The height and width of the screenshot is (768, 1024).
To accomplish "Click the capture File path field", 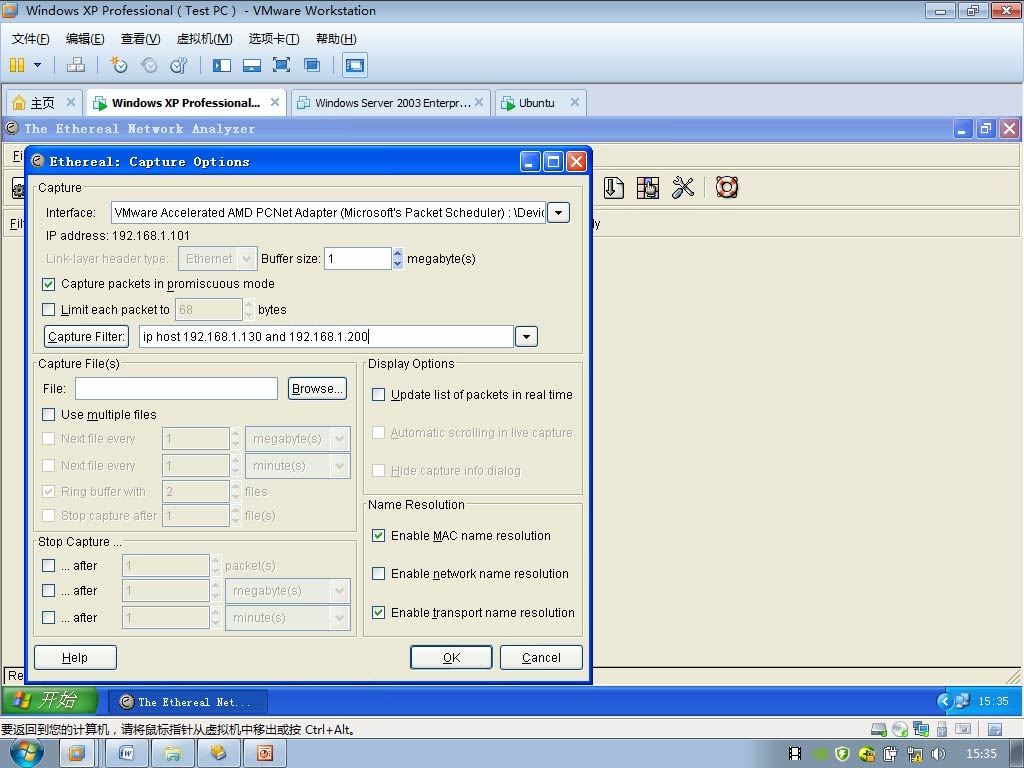I will coord(176,389).
